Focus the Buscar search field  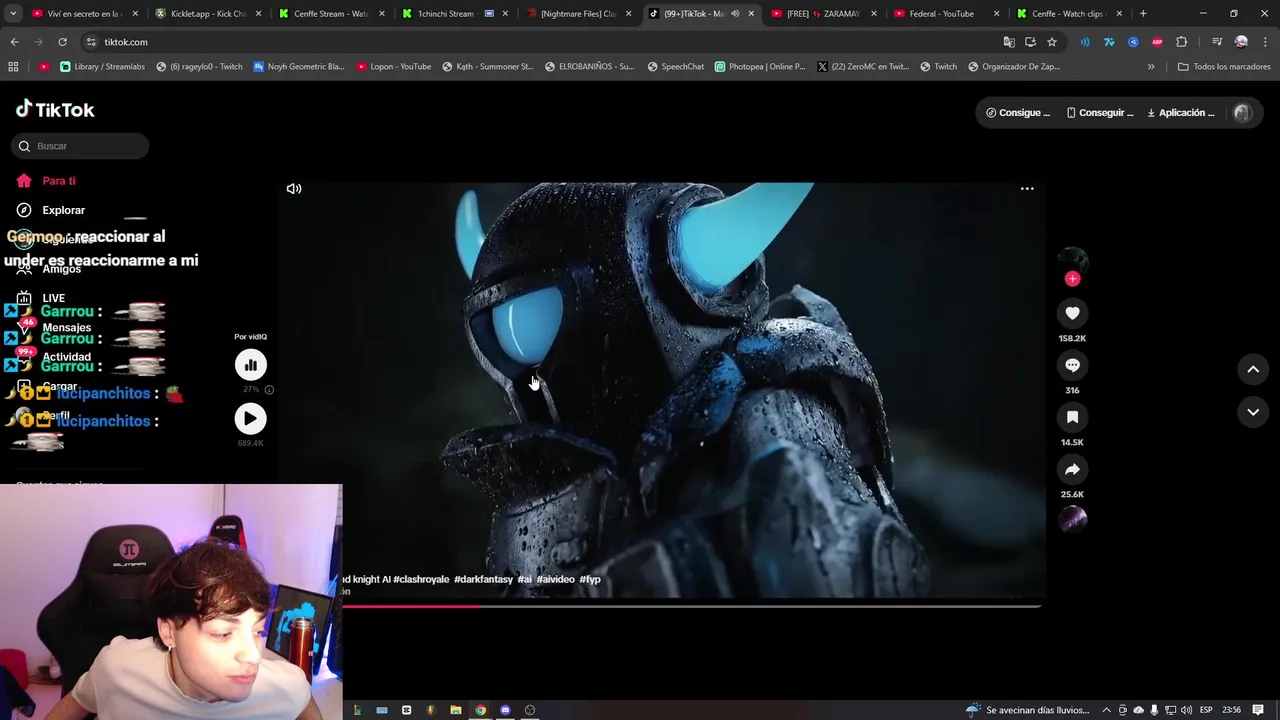(80, 146)
